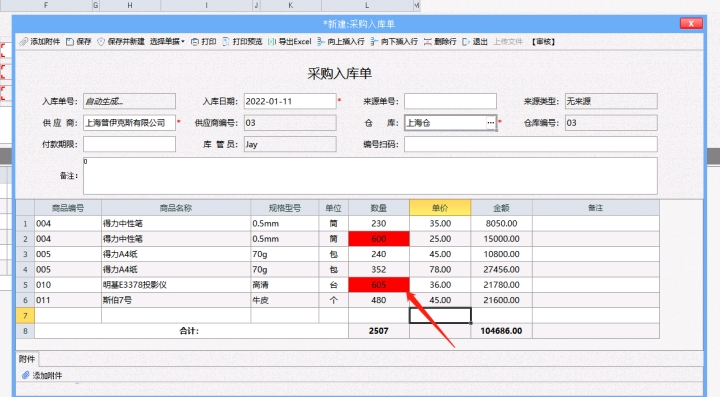This screenshot has height=397, width=720.
Task: Select row 7 header in the grid
Action: (x=25, y=315)
